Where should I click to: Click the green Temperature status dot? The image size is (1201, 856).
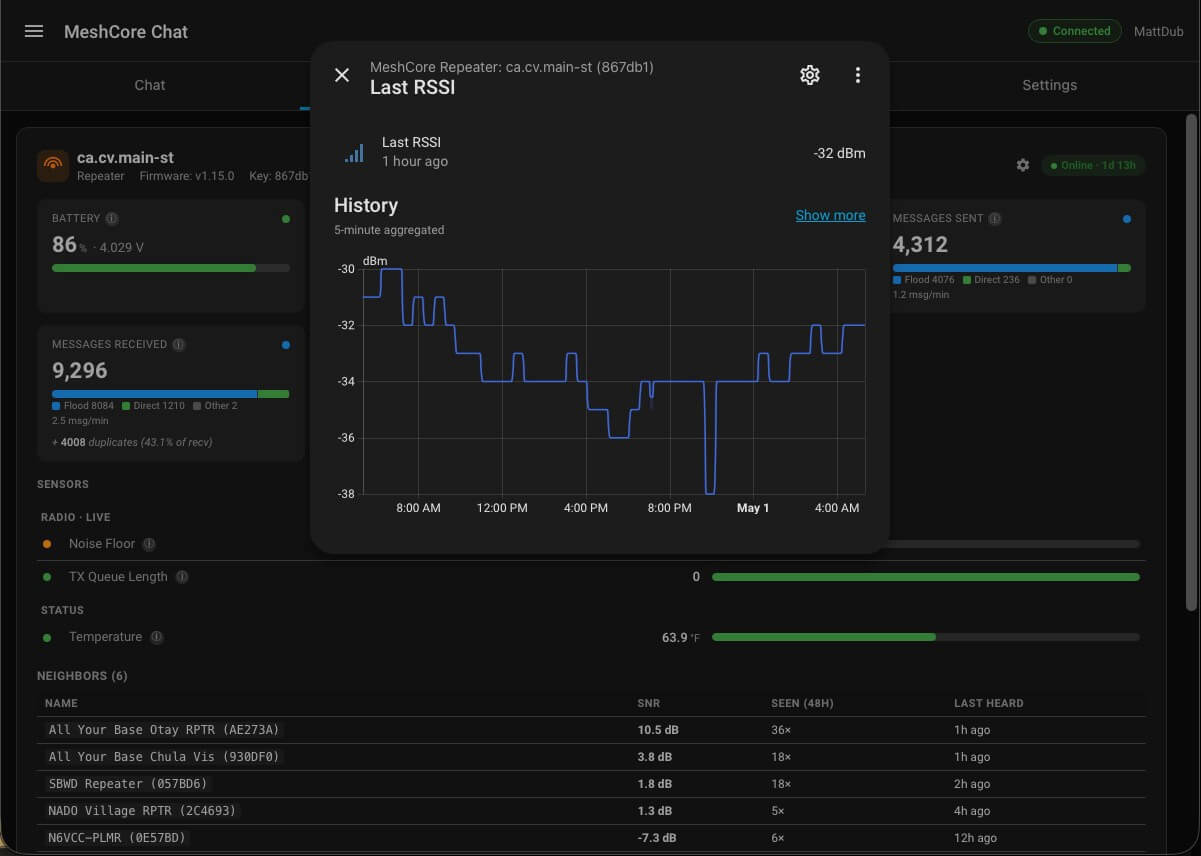(x=47, y=637)
